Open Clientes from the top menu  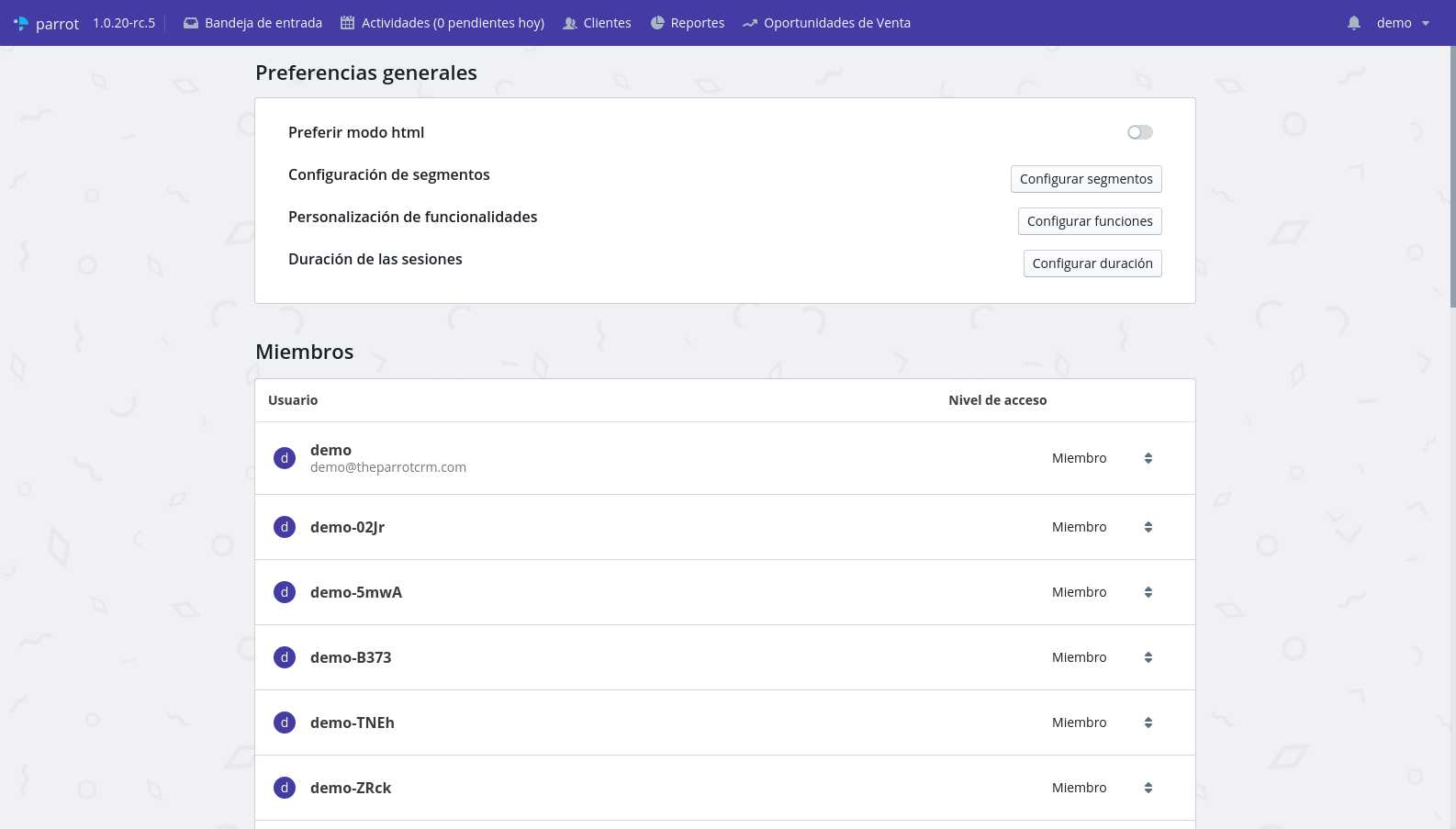click(x=607, y=23)
